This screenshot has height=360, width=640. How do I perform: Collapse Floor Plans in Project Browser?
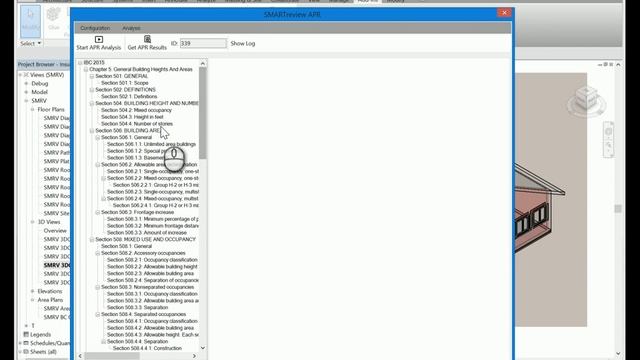coord(33,109)
